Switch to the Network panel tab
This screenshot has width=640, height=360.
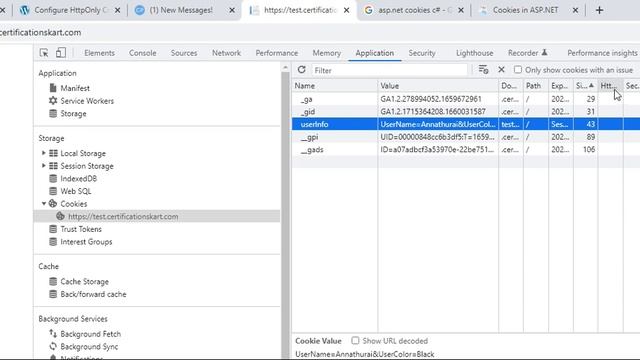point(226,53)
